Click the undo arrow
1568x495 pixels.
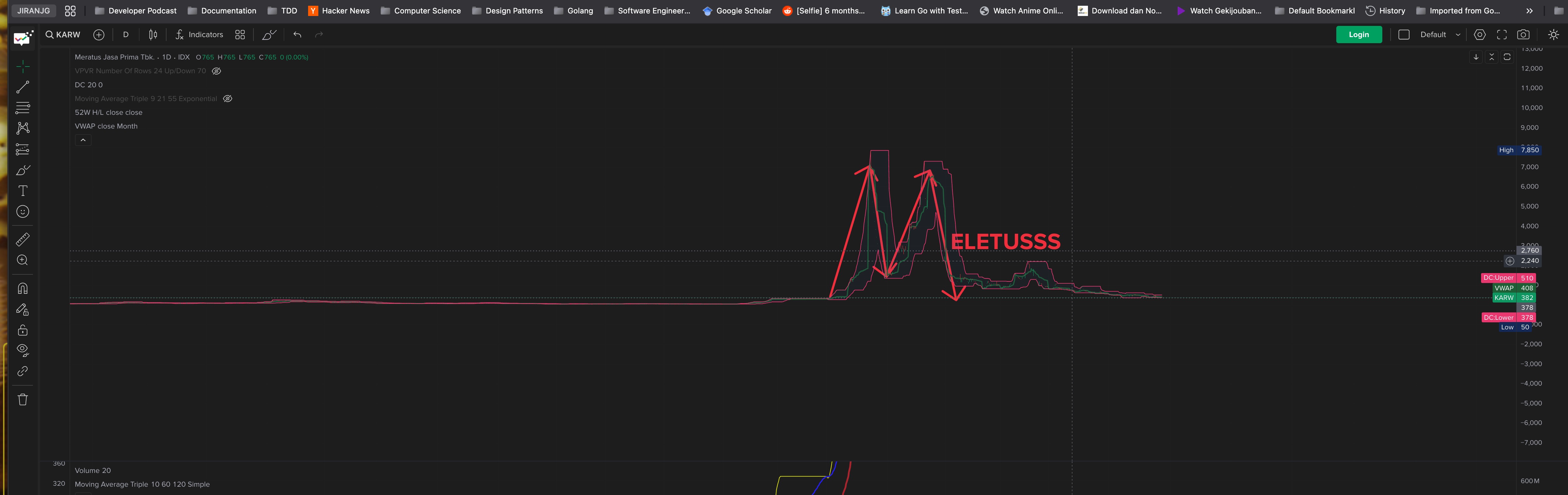tap(297, 35)
